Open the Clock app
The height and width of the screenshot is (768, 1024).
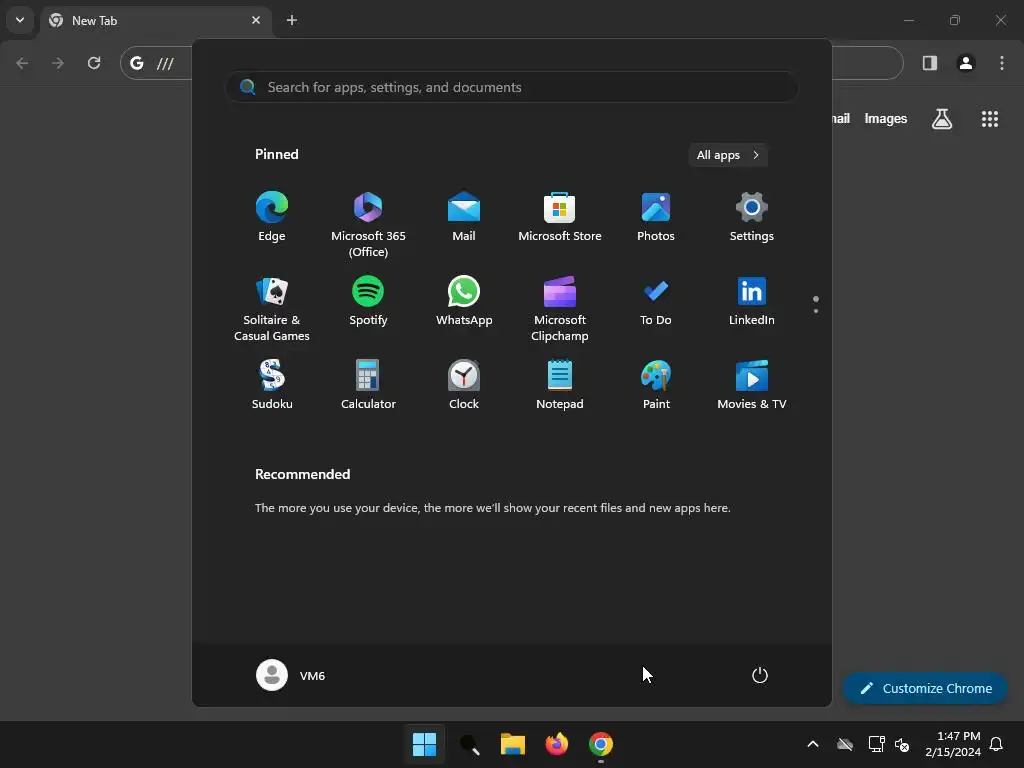pyautogui.click(x=464, y=385)
